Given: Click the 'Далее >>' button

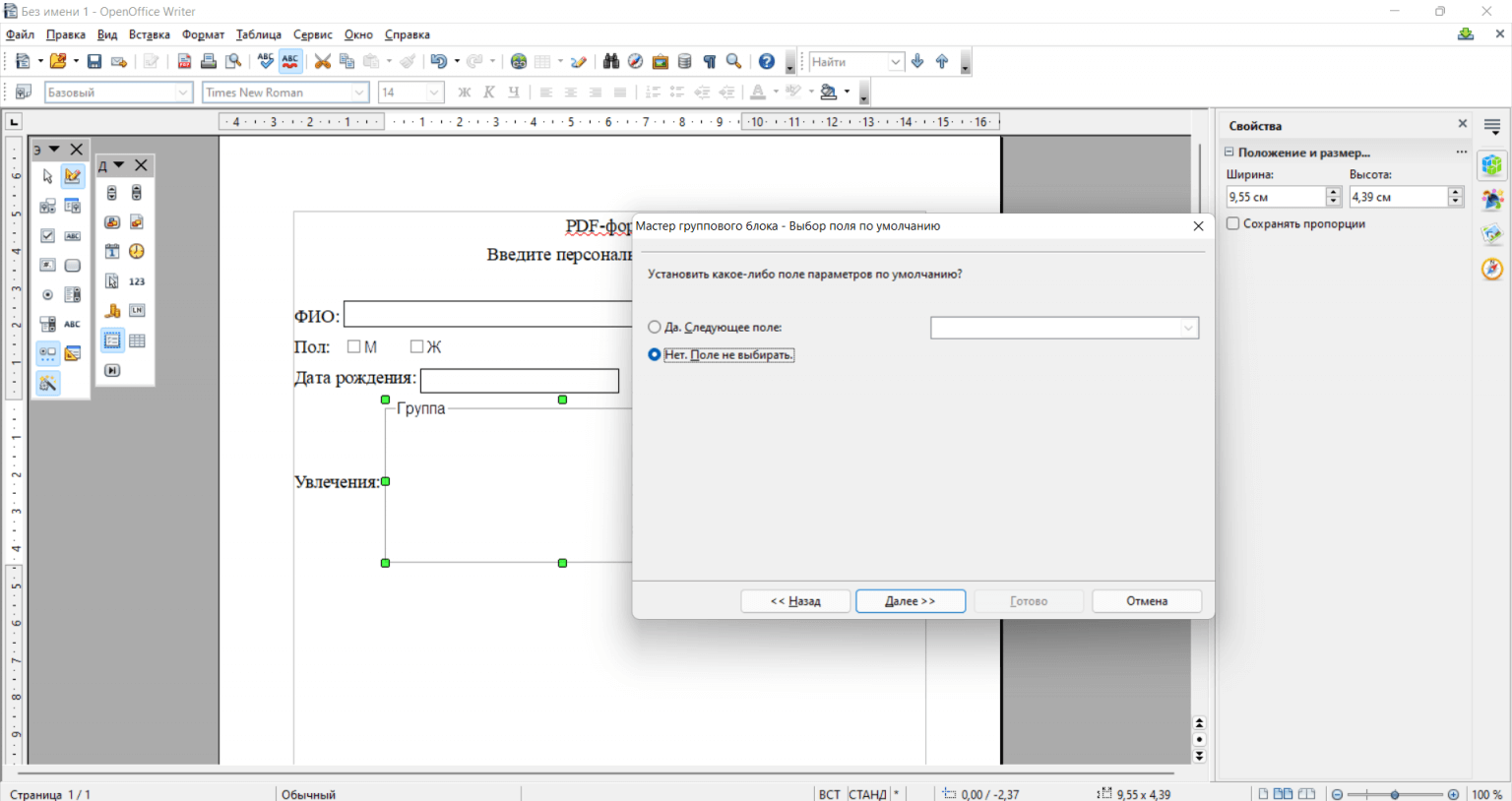Looking at the screenshot, I should (x=911, y=601).
